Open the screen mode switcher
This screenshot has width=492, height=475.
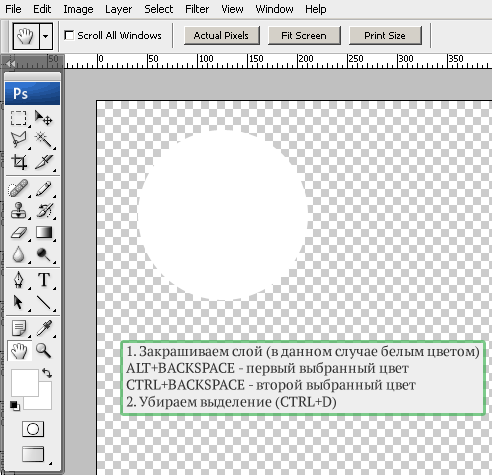[x=33, y=454]
